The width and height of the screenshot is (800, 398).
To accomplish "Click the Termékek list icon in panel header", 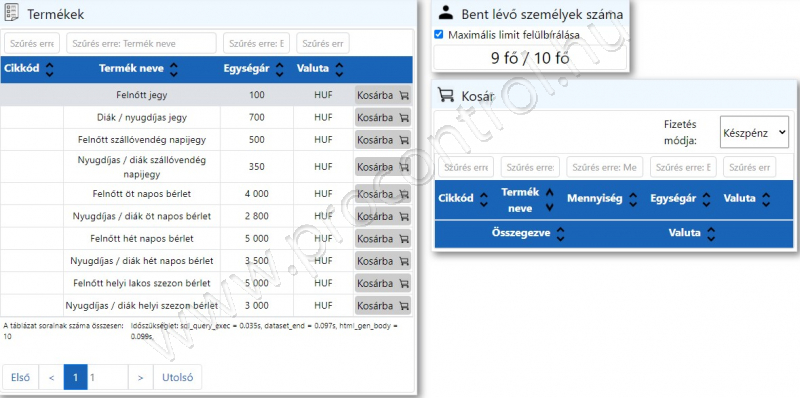I will (11, 13).
